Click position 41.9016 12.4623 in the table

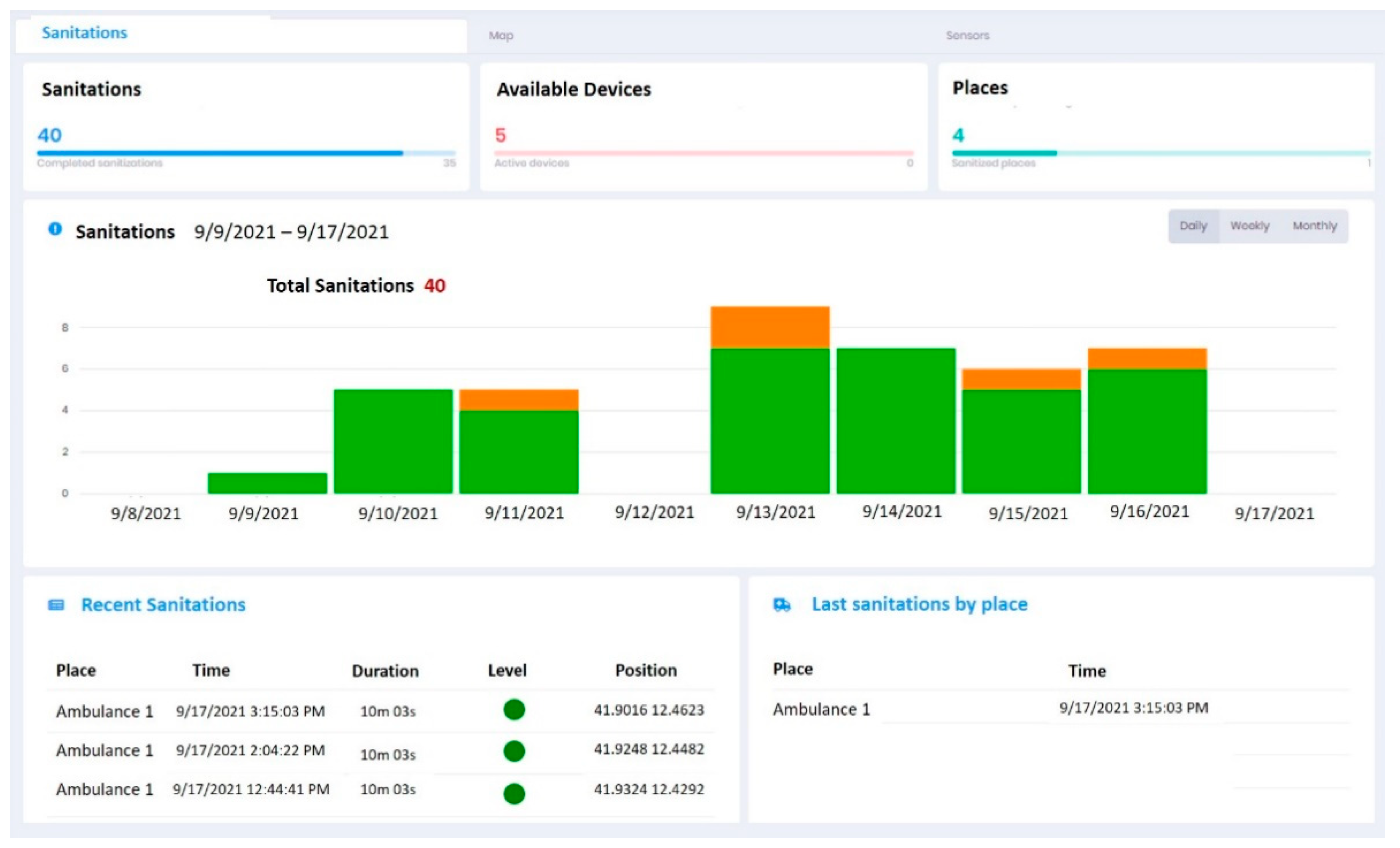(x=649, y=710)
